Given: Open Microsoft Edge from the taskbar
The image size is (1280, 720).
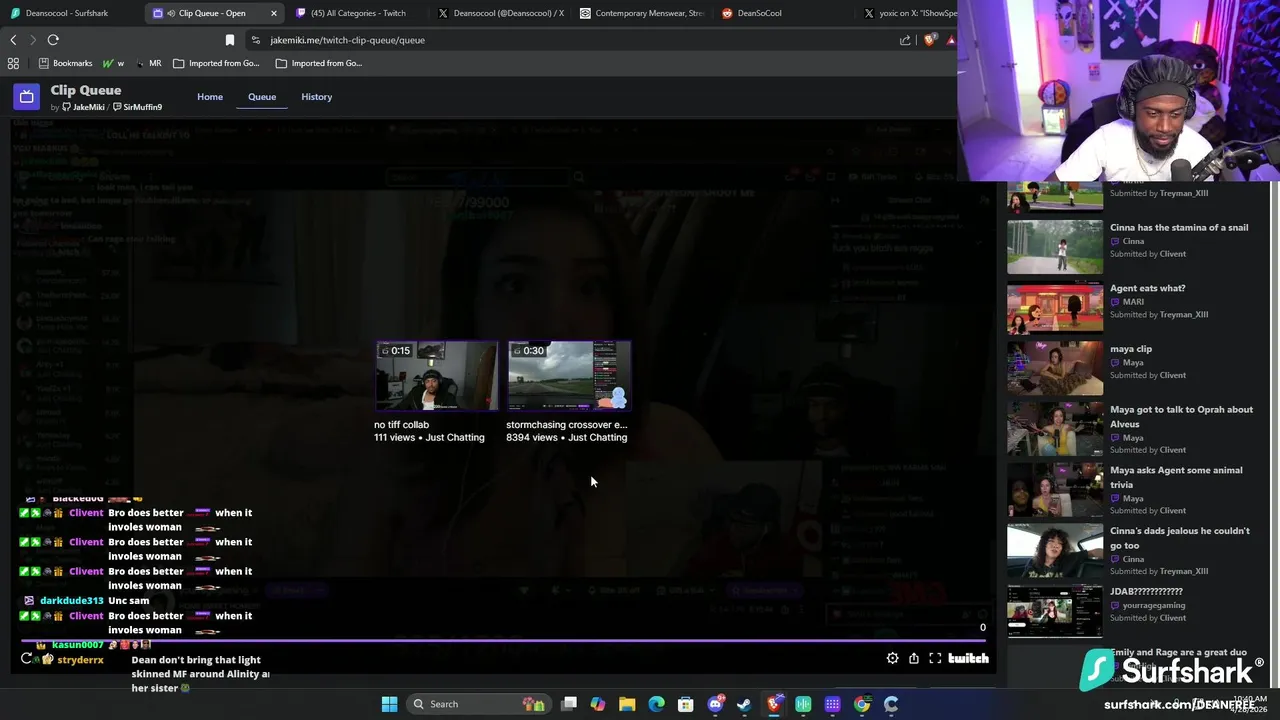Looking at the screenshot, I should 656,704.
